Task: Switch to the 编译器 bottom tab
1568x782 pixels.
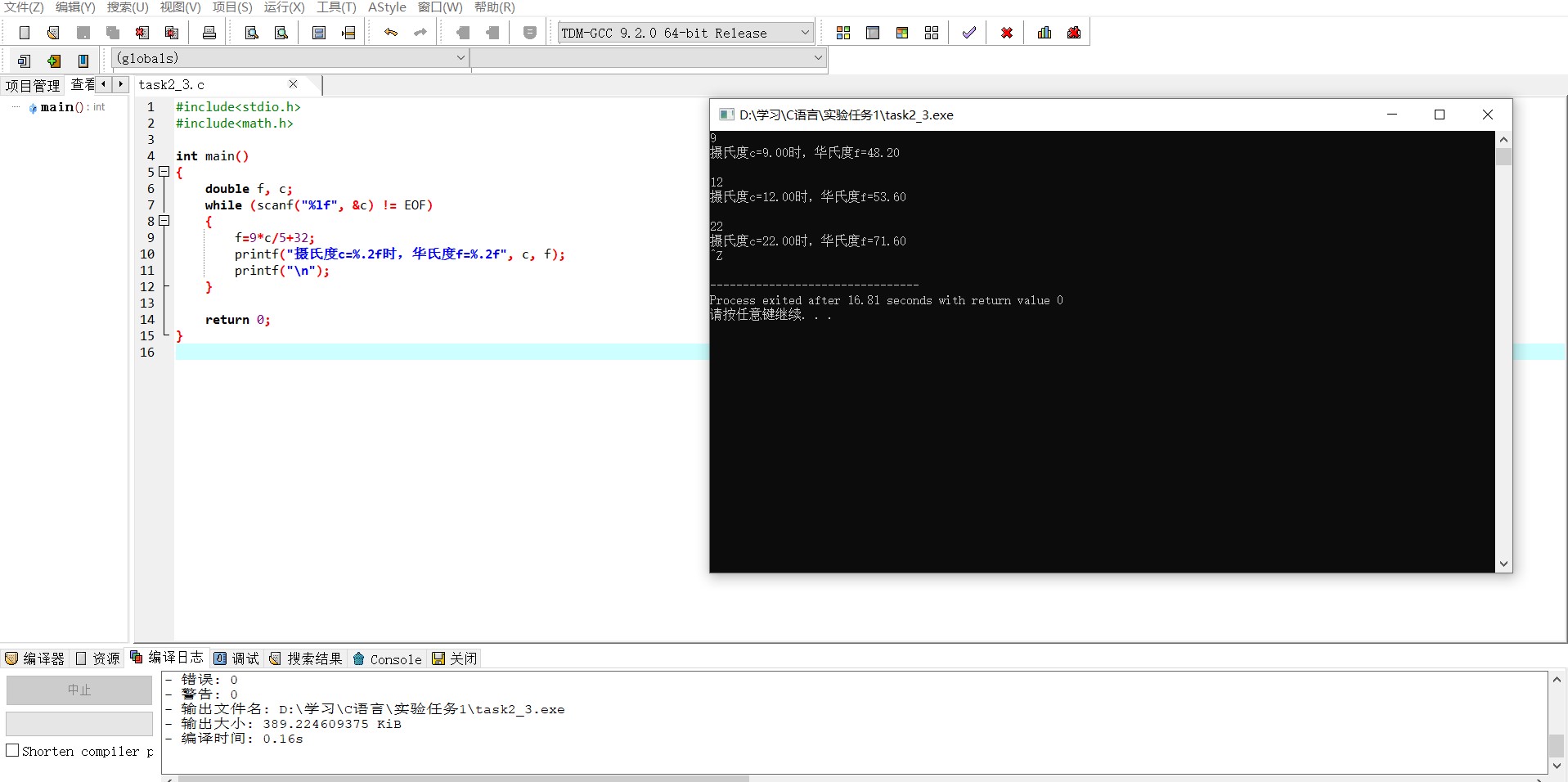Action: point(35,658)
